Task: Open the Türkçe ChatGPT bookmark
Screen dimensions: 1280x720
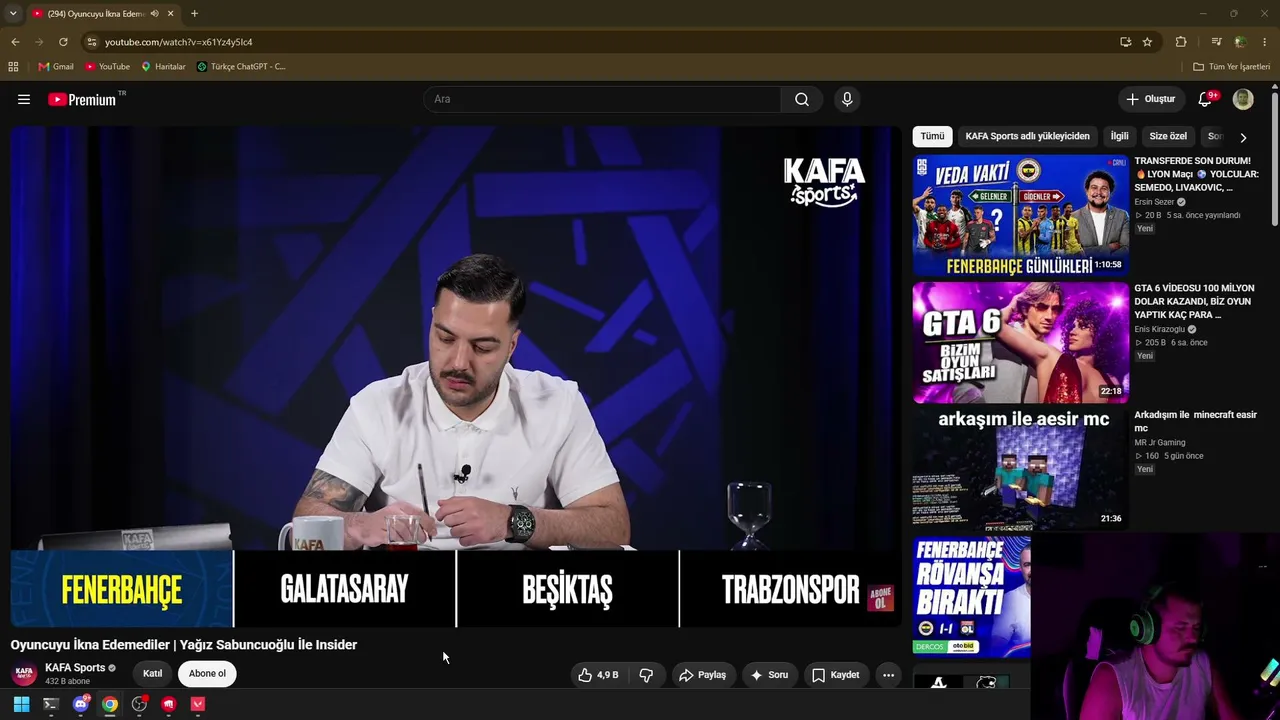Action: click(x=241, y=67)
